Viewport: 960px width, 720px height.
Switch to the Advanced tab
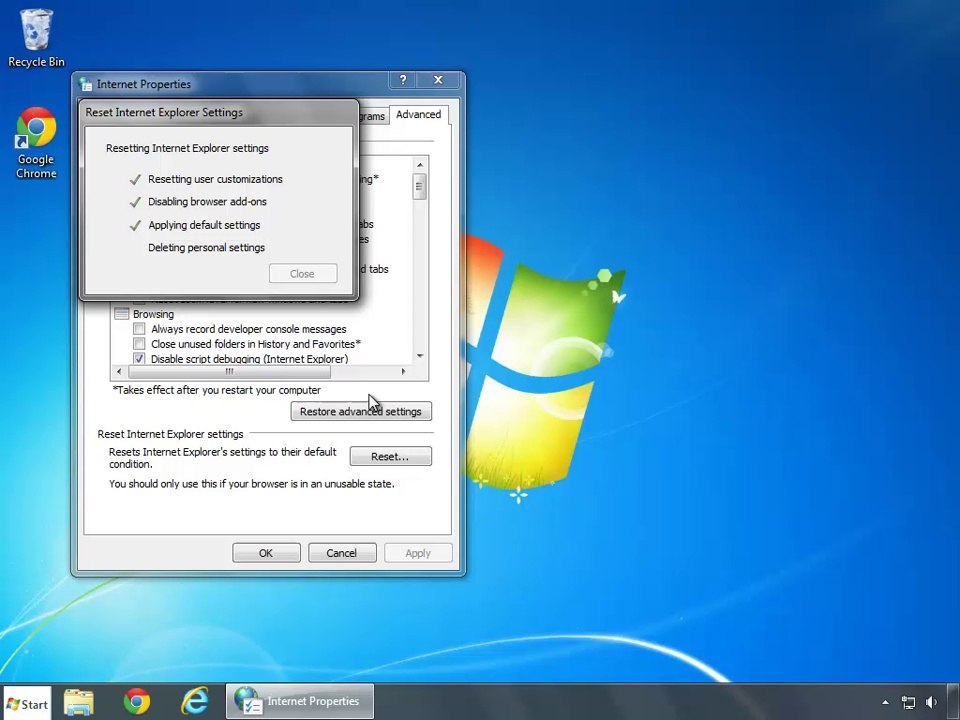(418, 115)
